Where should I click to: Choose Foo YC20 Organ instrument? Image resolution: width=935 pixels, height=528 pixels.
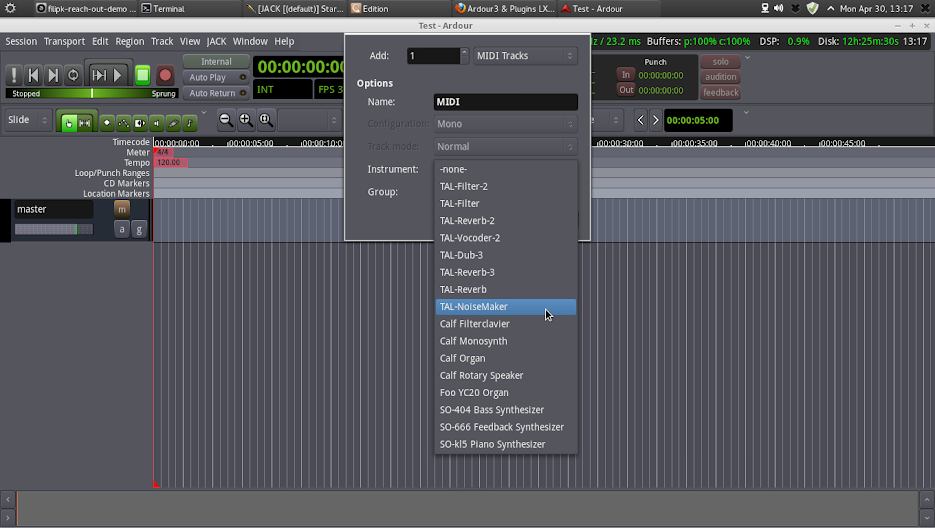click(506, 393)
